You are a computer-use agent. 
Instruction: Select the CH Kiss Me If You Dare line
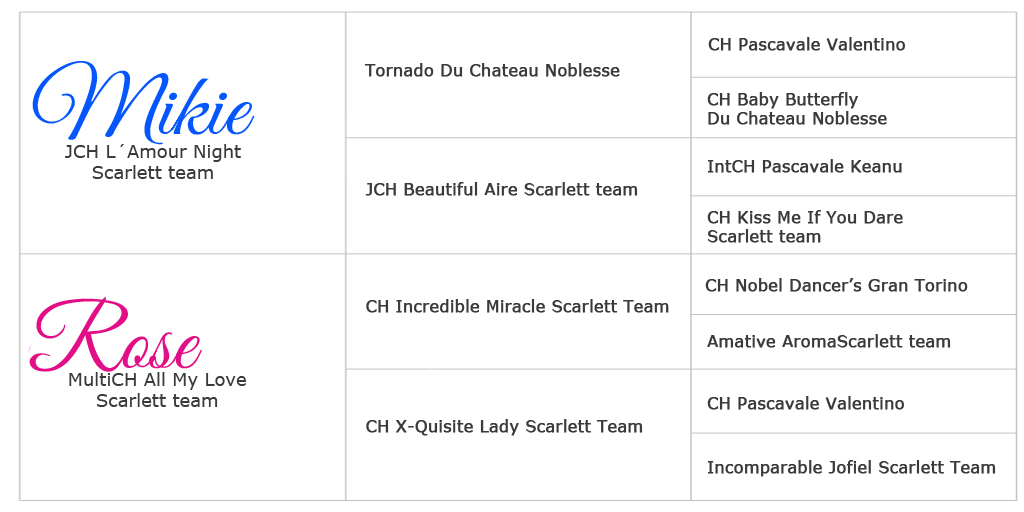click(x=804, y=218)
